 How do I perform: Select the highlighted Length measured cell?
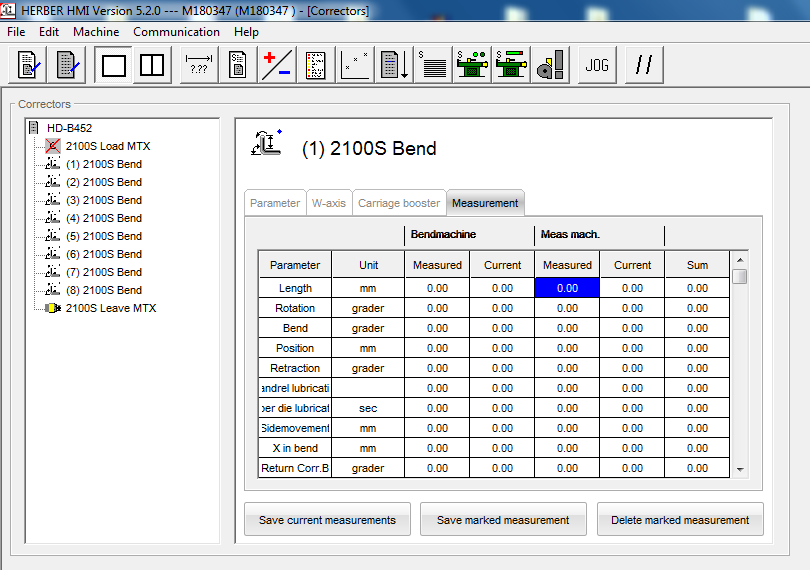tap(567, 288)
